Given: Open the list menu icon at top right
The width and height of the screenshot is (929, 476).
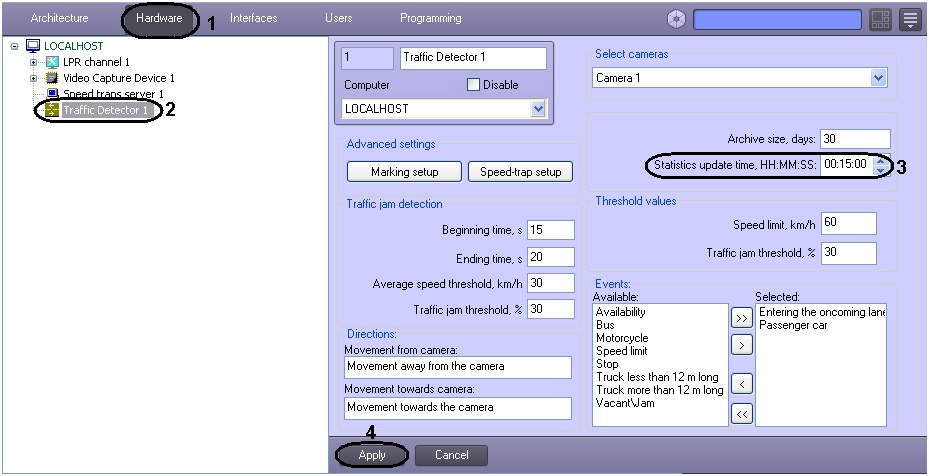Looking at the screenshot, I should click(x=909, y=19).
